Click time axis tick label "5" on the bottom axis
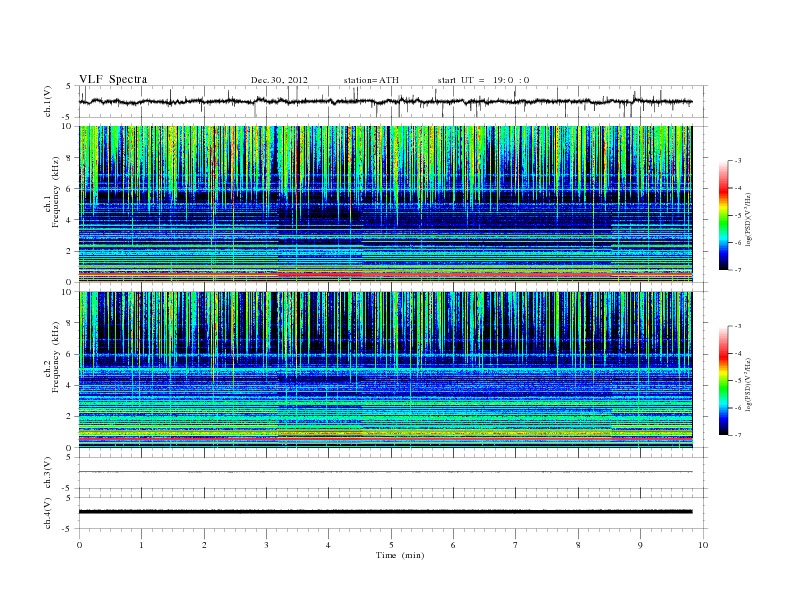The width and height of the screenshot is (792, 612). tap(391, 545)
